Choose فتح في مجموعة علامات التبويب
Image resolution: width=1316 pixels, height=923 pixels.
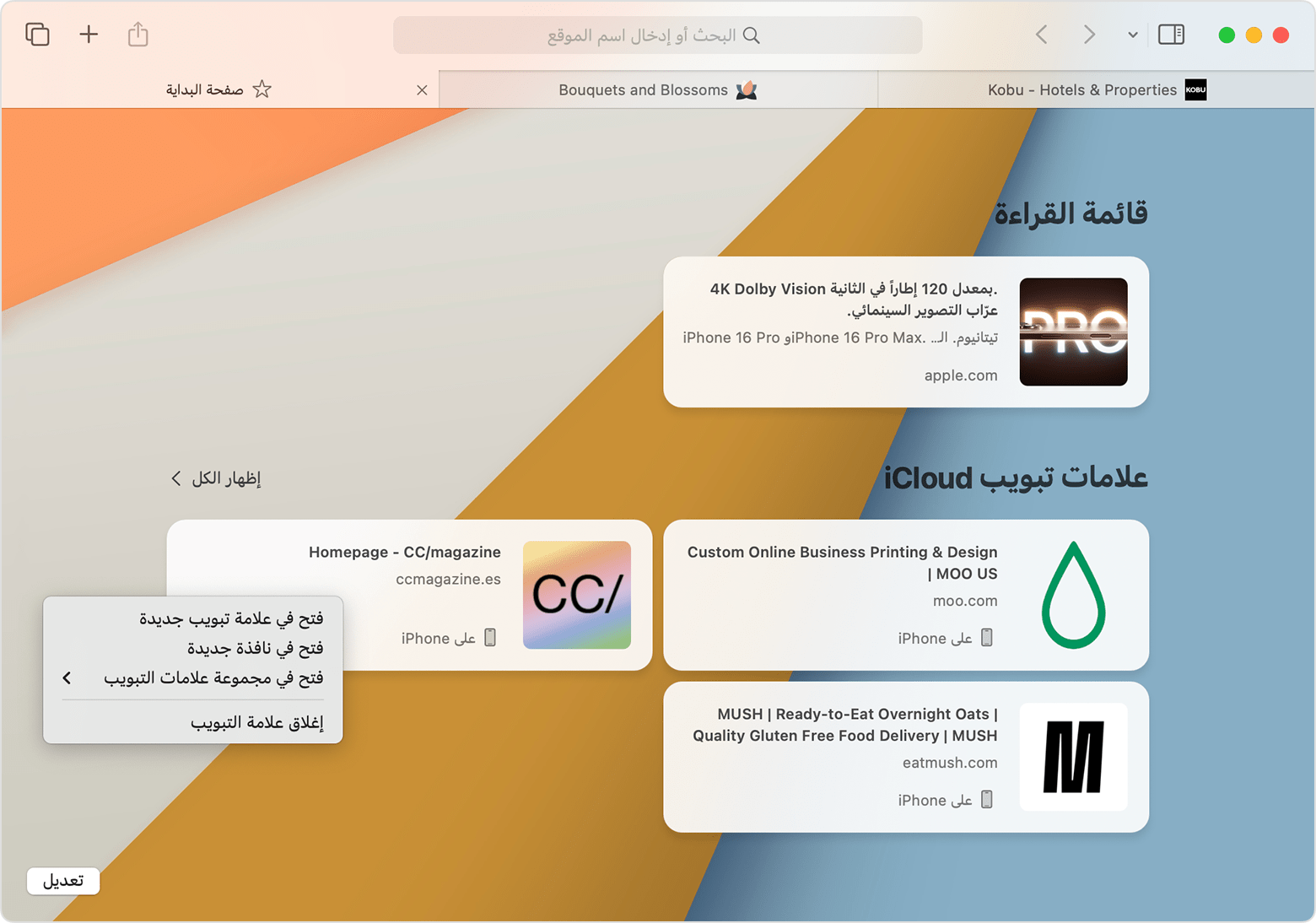[193, 678]
